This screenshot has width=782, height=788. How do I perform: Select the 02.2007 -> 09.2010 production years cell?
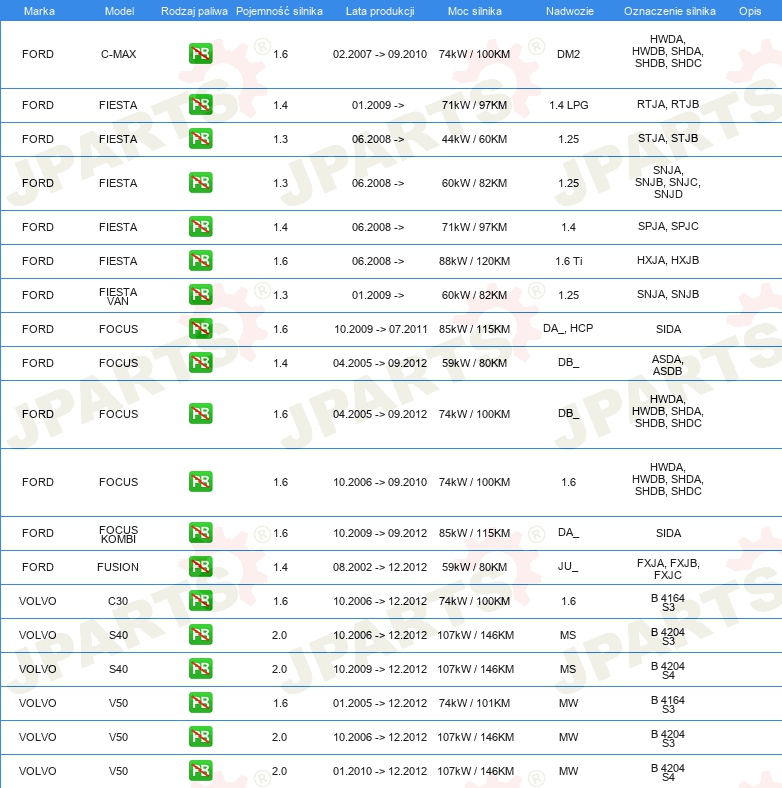[x=380, y=54]
